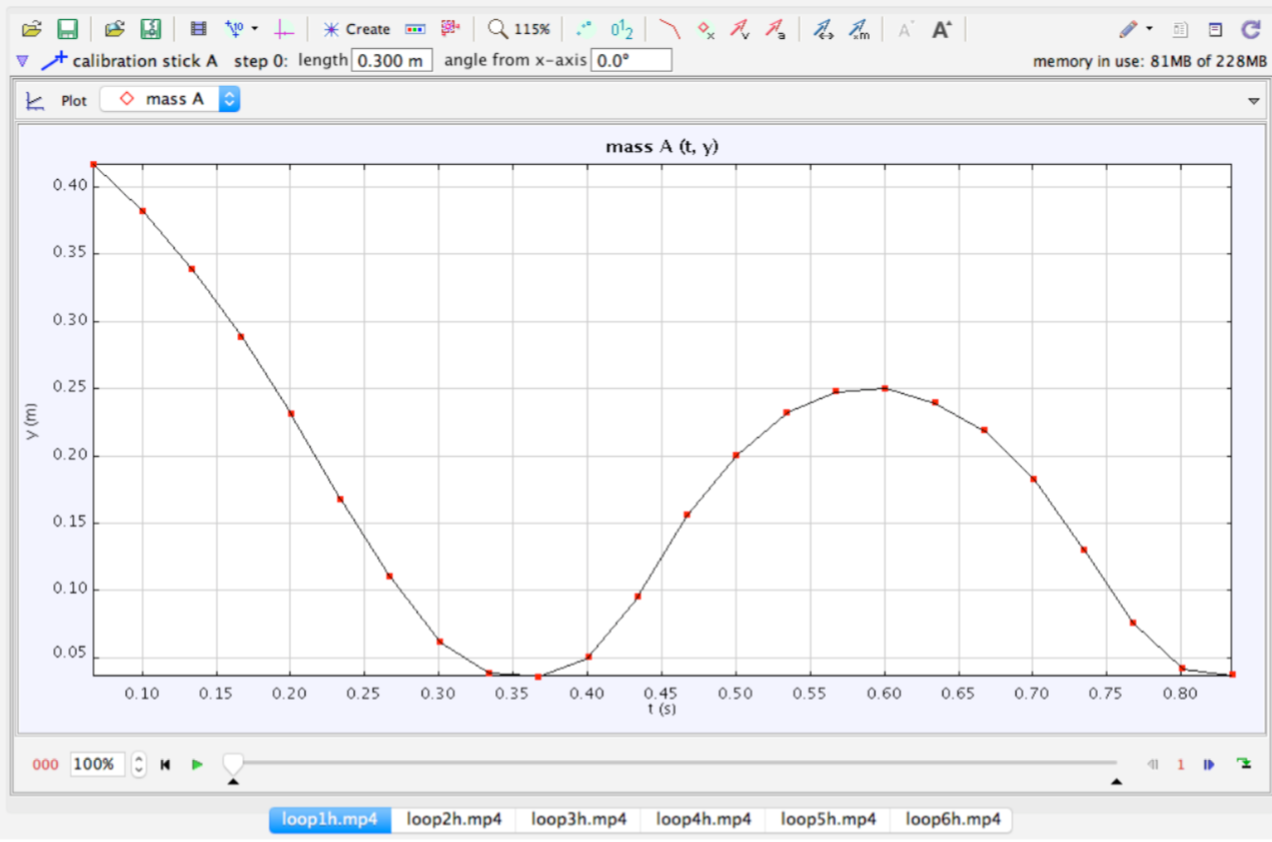Viewport: 1272px width, 842px height.
Task: Play the video with green arrow
Action: [197, 765]
